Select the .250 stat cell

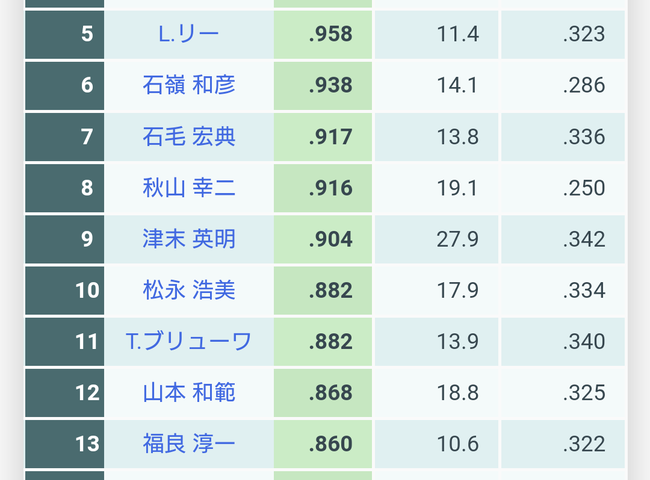click(584, 187)
